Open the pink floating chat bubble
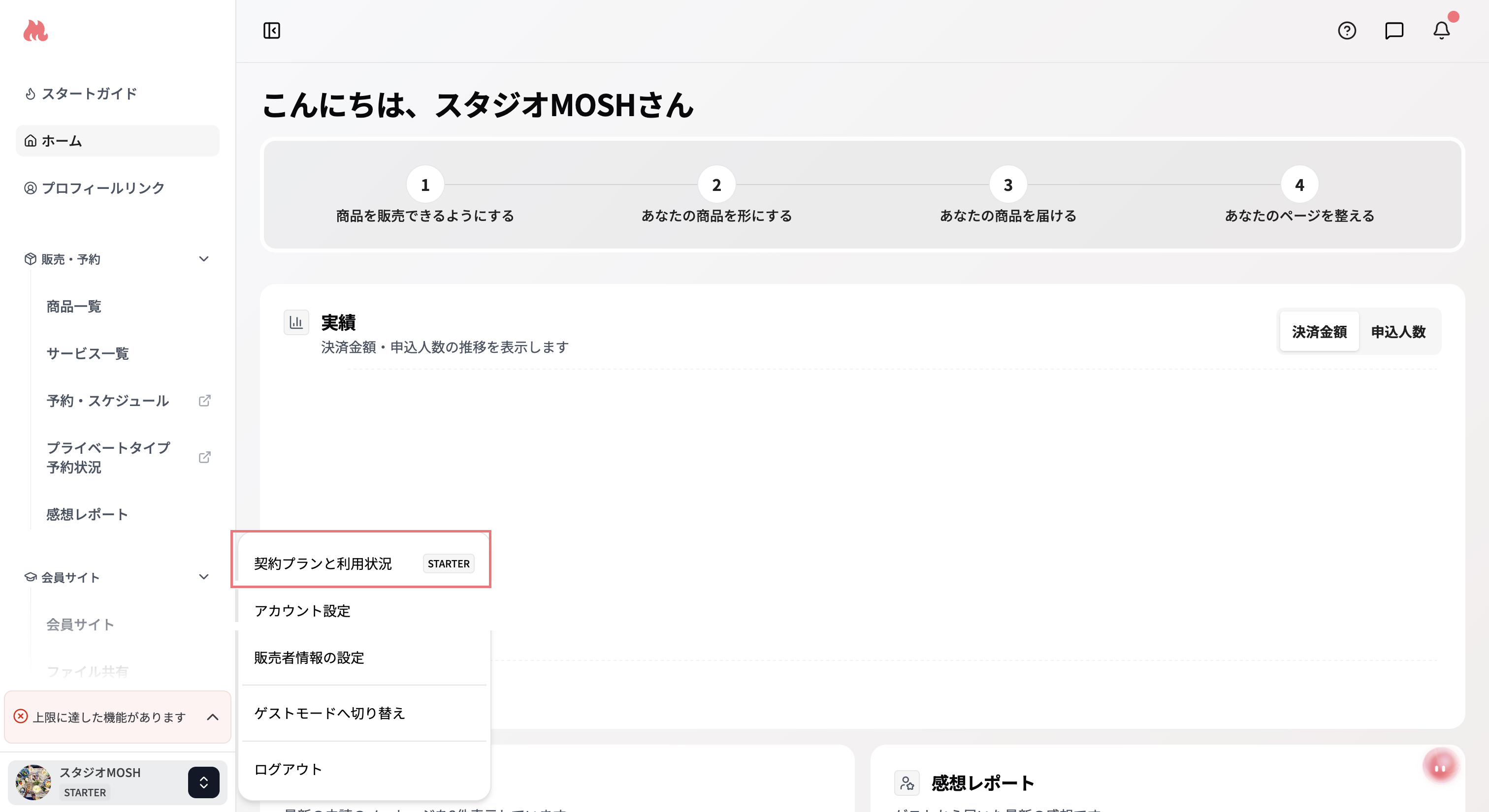This screenshot has height=812, width=1489. click(1440, 766)
